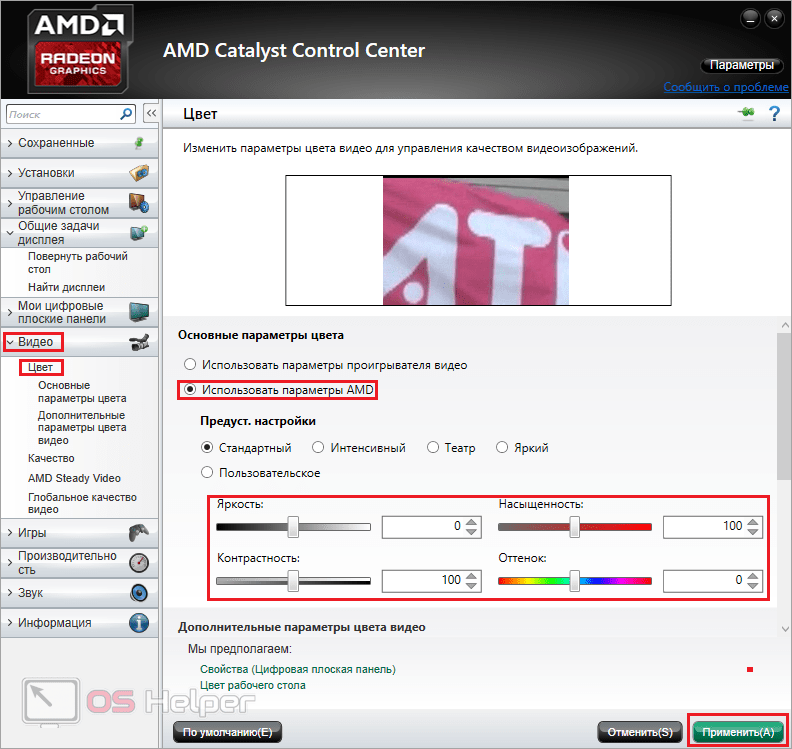The image size is (792, 749).
Task: Choose the Стандартный preset
Action: (x=246, y=447)
